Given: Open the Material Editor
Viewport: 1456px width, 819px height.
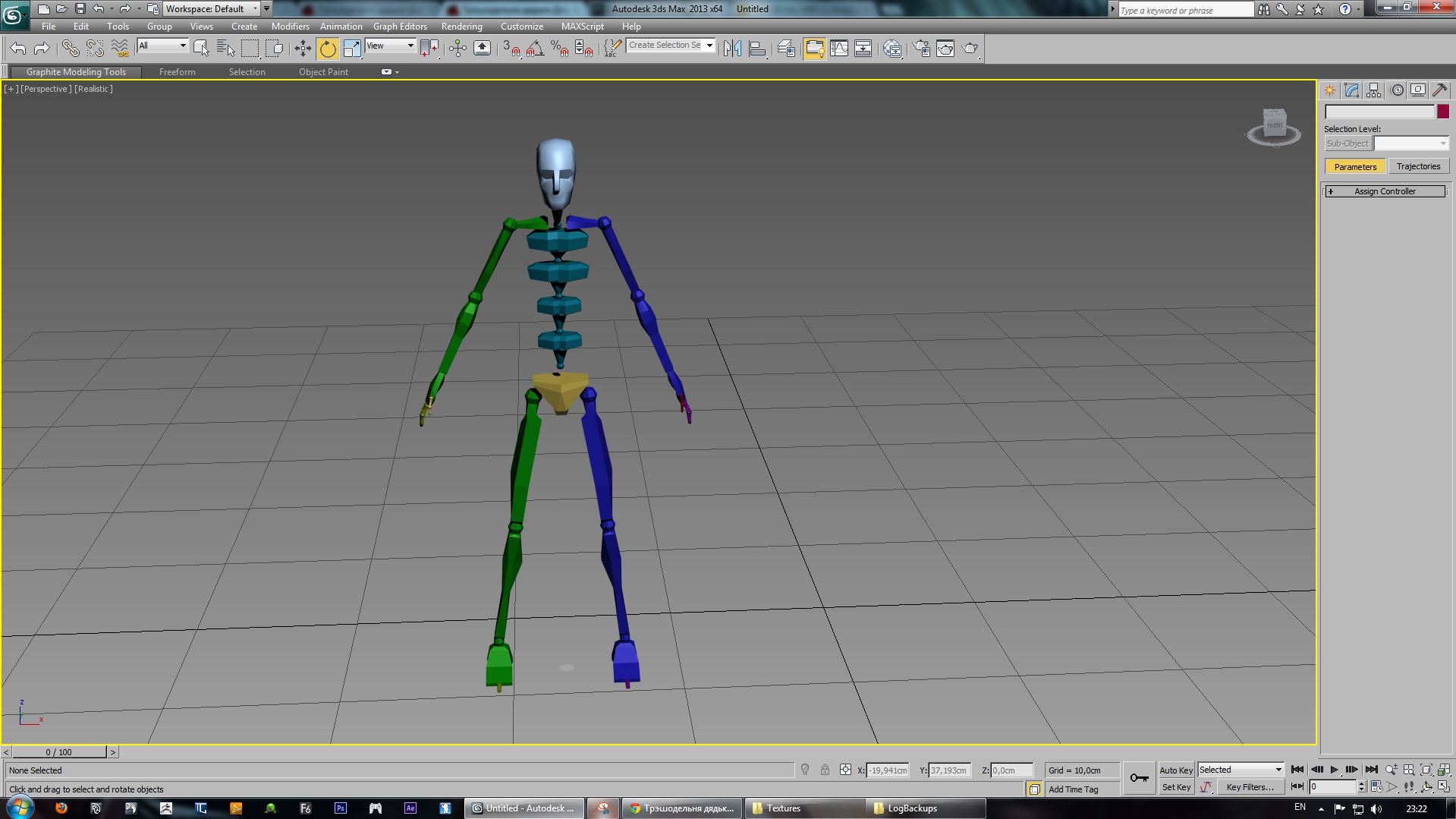Looking at the screenshot, I should 892,49.
